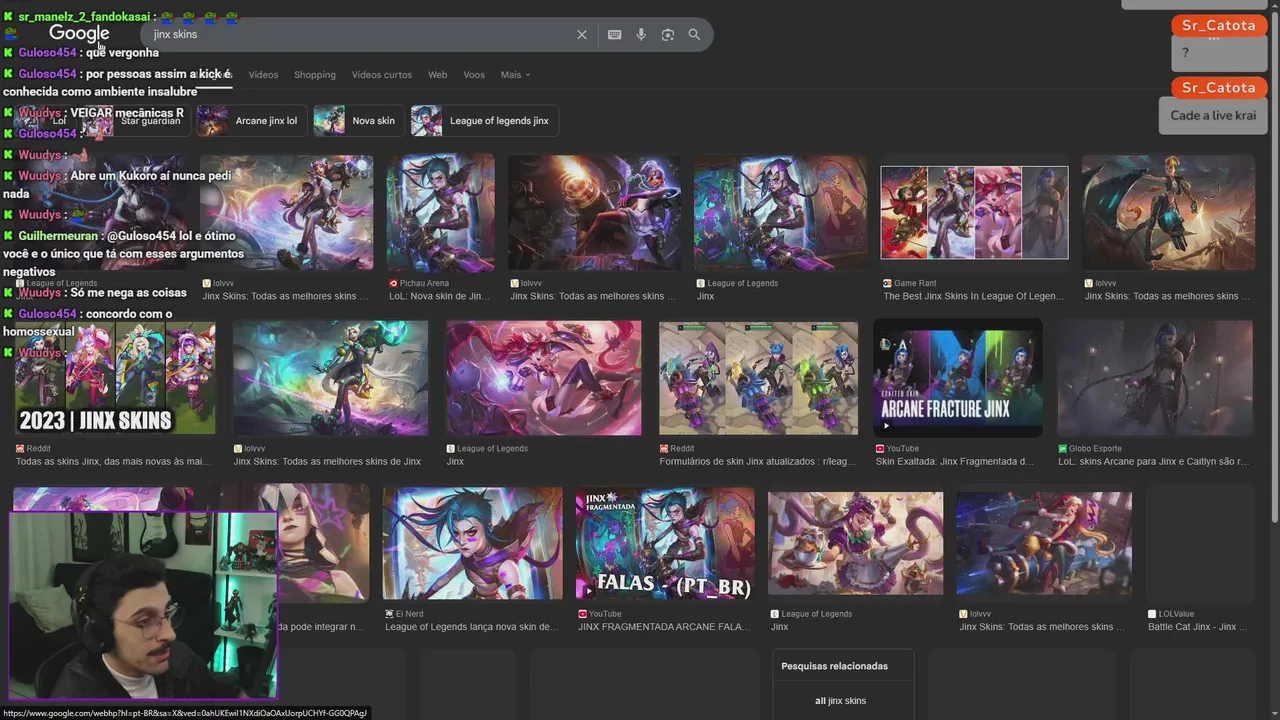The image size is (1280, 720).
Task: Click the Pichau Arena favicon
Action: pos(393,283)
